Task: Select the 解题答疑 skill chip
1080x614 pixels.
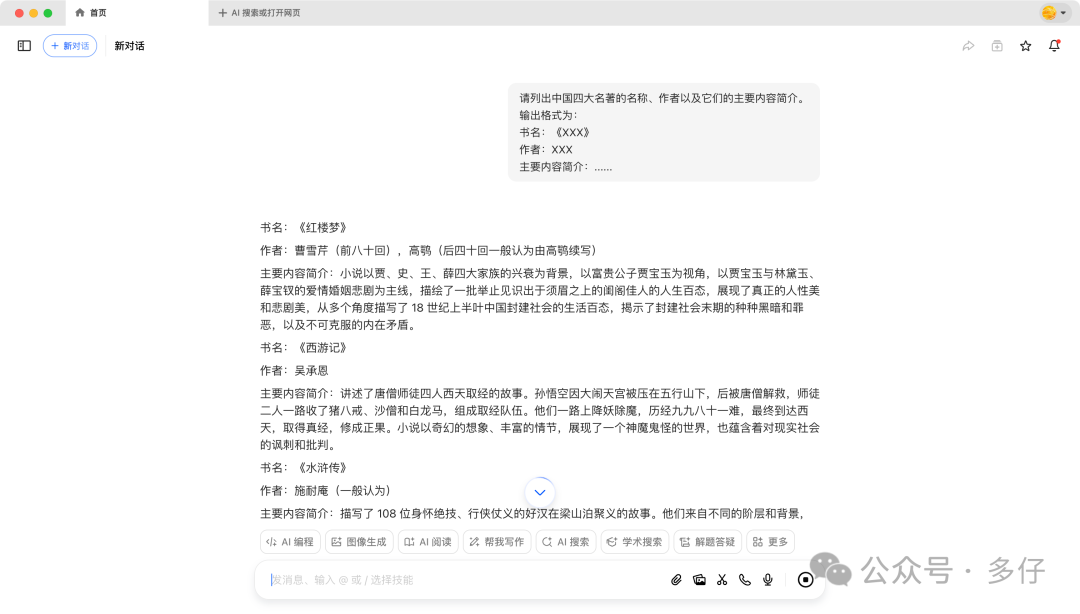Action: click(x=707, y=542)
